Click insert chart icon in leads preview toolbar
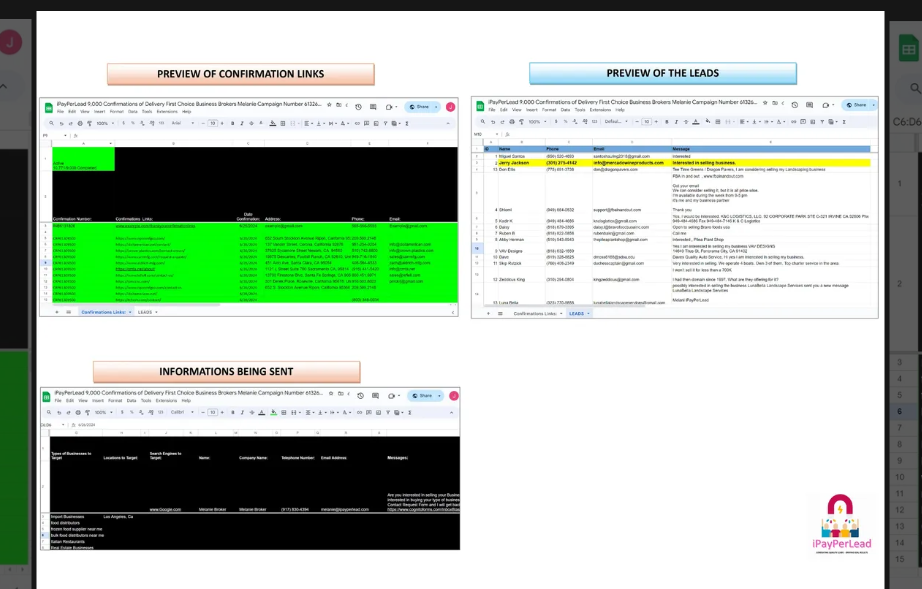 coord(813,122)
